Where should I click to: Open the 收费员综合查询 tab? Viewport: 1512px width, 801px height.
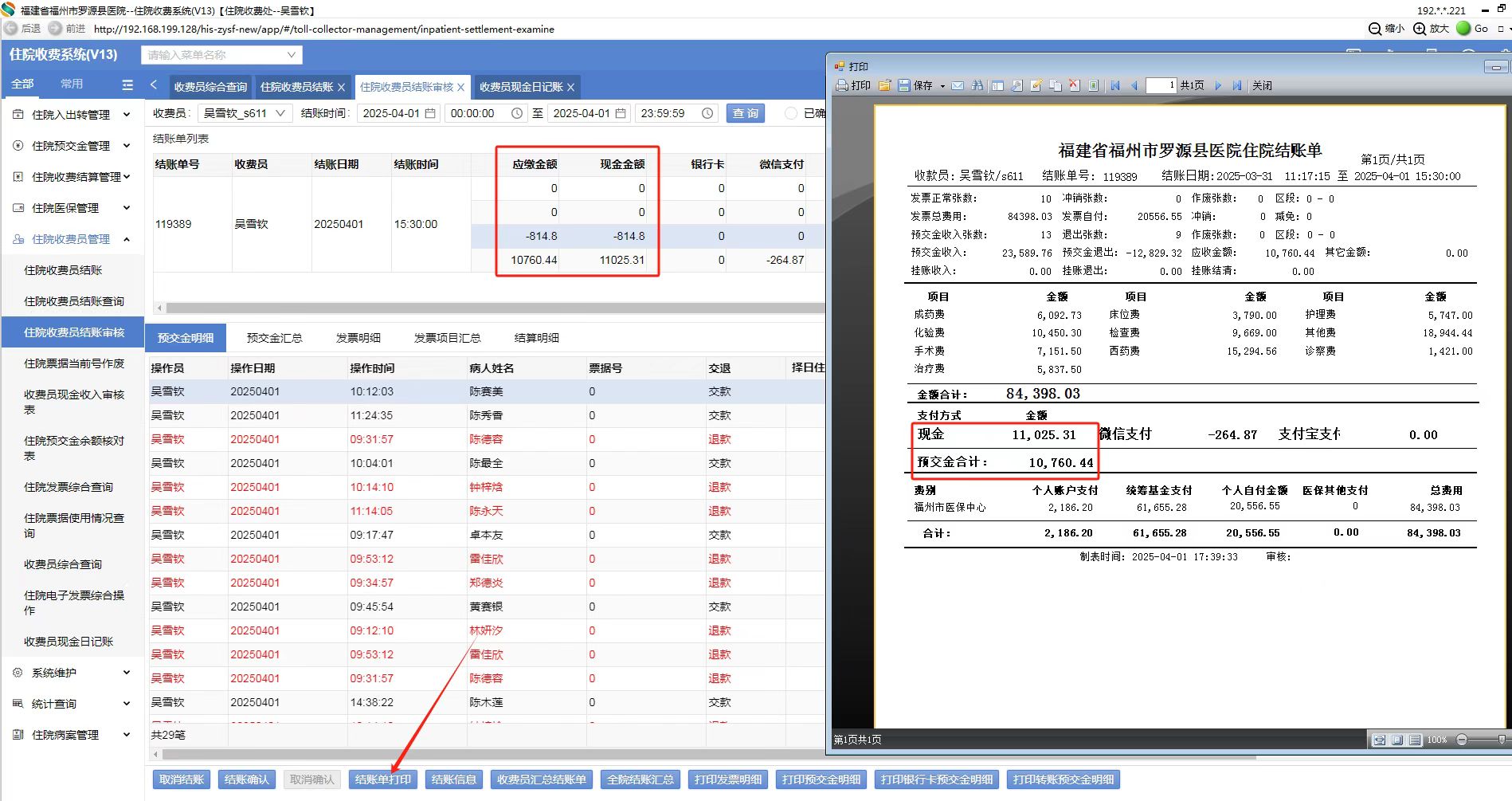210,87
